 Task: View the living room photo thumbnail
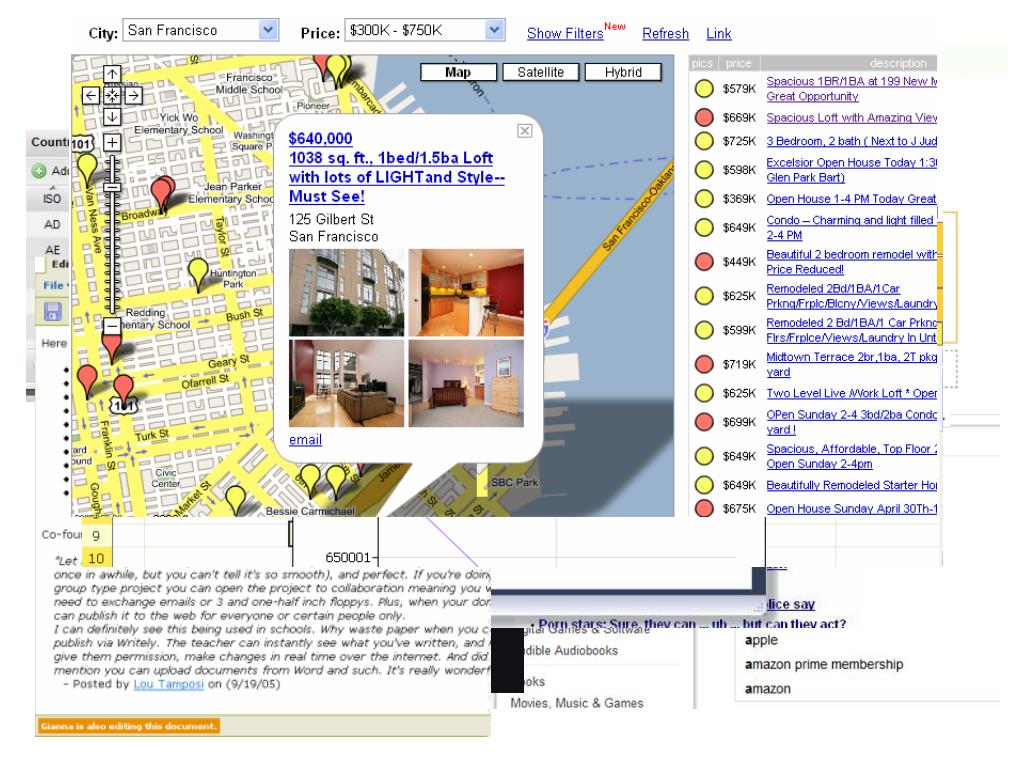click(346, 383)
